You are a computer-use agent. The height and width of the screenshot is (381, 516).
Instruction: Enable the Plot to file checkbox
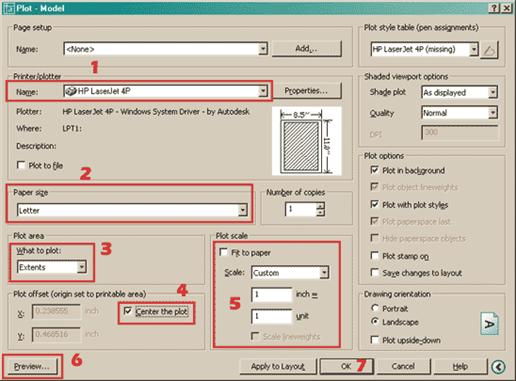[x=21, y=165]
